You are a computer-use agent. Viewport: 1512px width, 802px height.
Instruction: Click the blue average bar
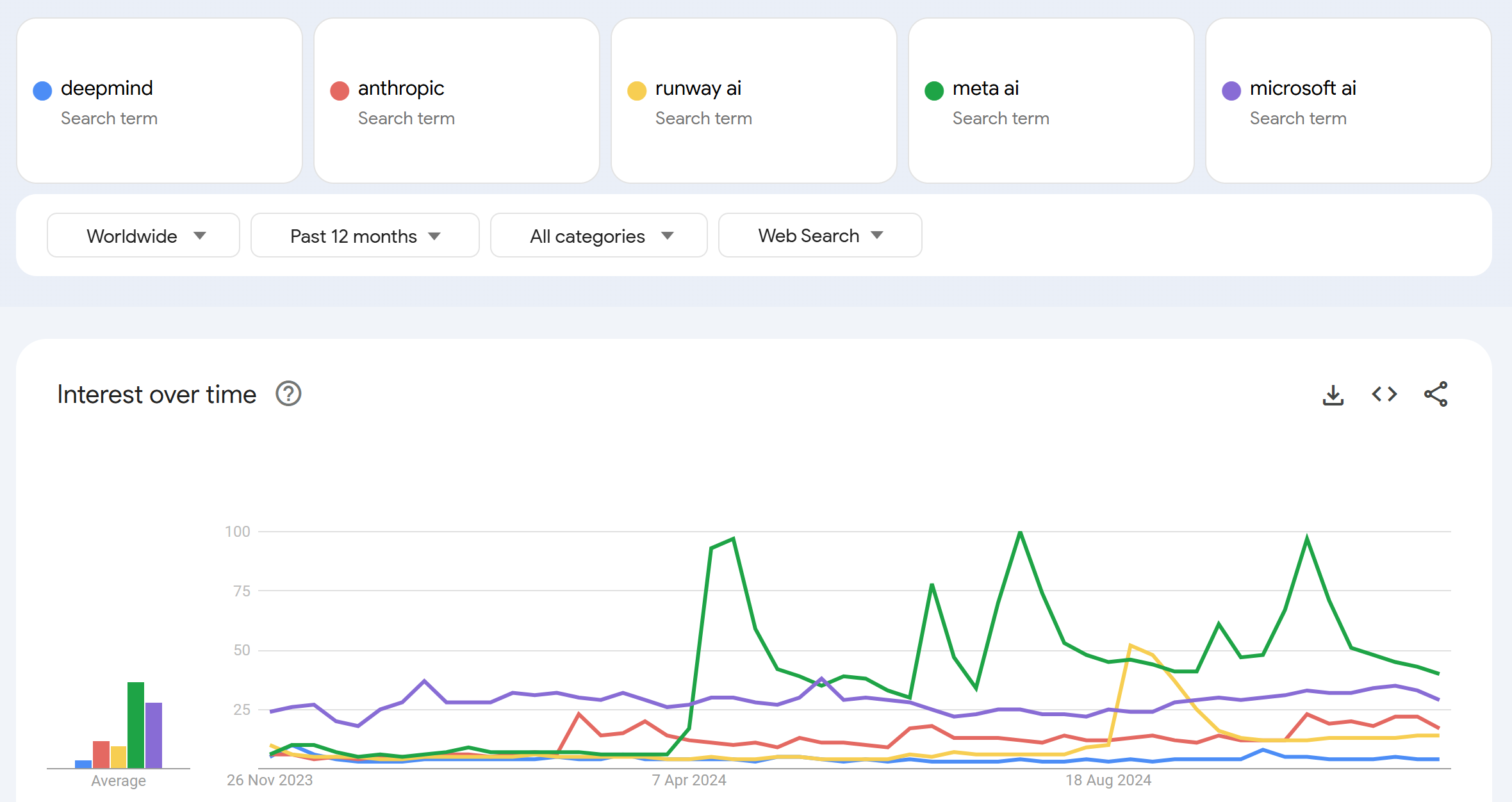pyautogui.click(x=83, y=764)
